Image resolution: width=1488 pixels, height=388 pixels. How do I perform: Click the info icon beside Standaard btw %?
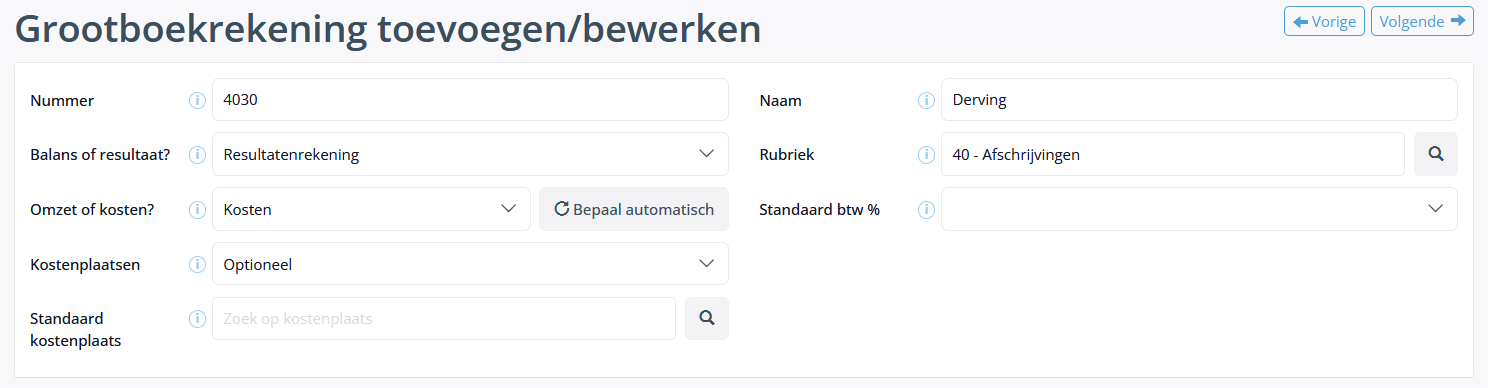click(x=926, y=210)
